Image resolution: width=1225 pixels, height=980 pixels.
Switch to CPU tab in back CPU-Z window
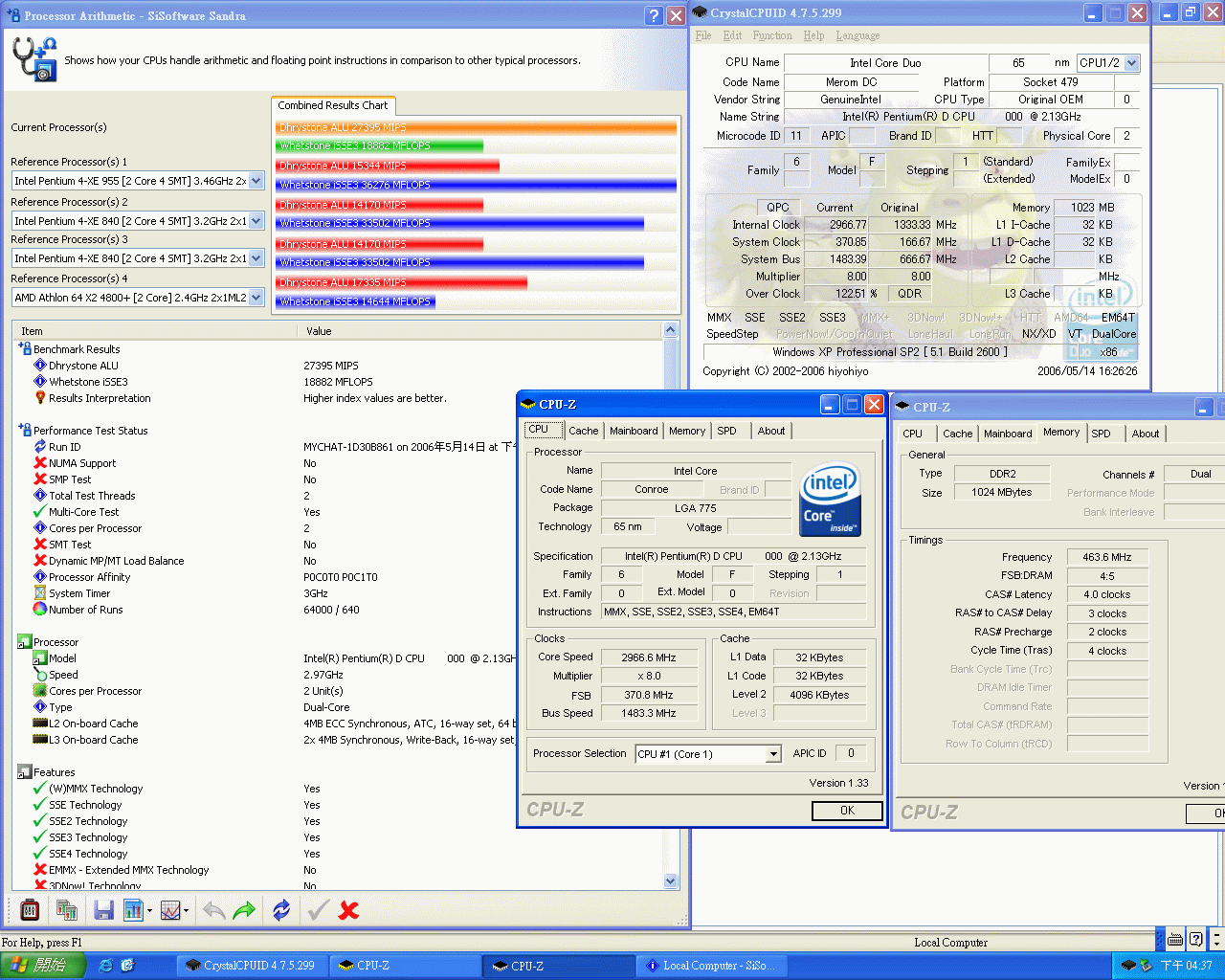point(913,434)
